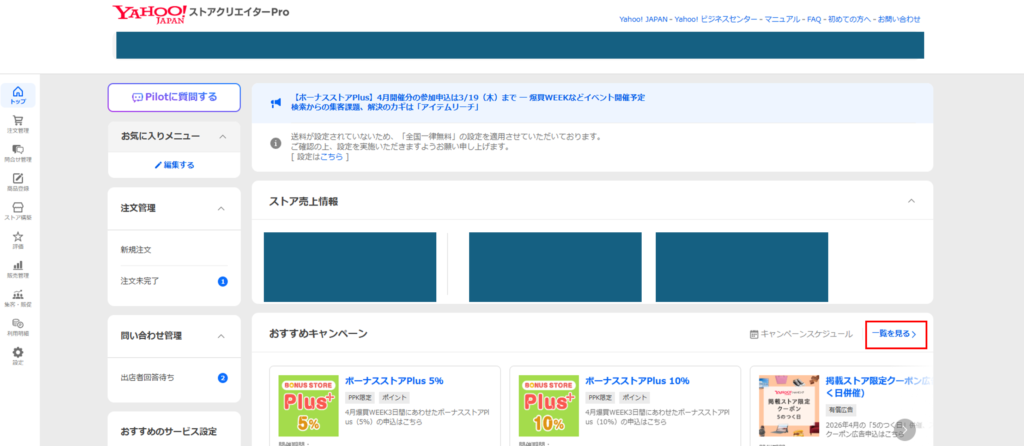
Task: Click the トップ home icon
Action: tap(18, 95)
